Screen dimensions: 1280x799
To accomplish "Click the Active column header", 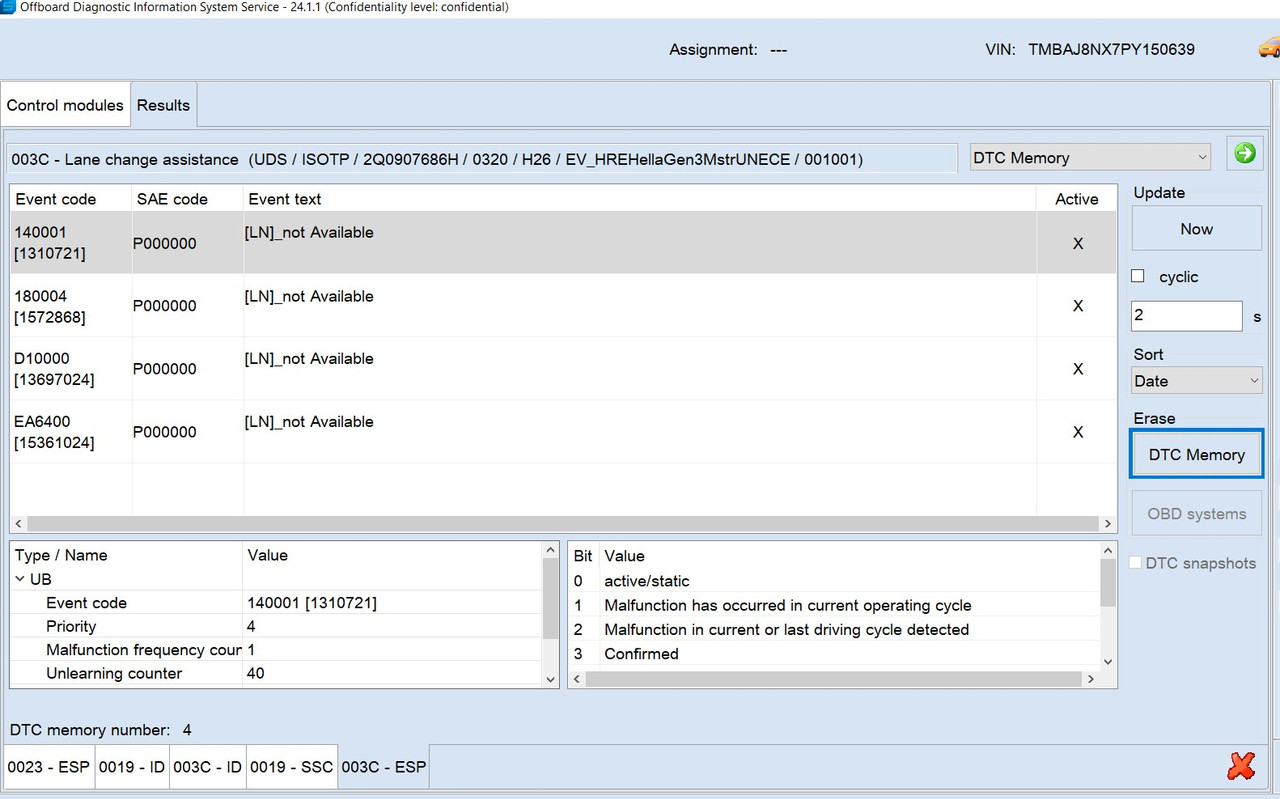I will coord(1077,199).
